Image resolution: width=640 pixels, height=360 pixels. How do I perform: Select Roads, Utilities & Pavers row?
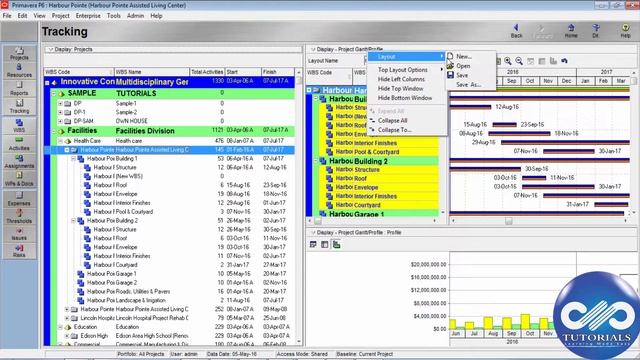(169, 291)
